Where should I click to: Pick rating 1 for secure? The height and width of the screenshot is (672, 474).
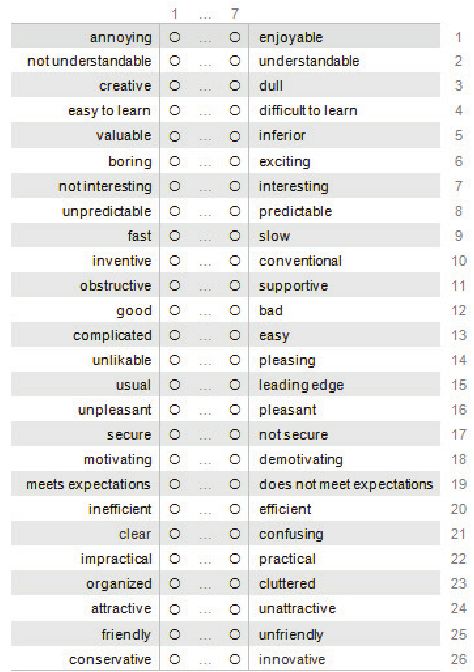pos(174,435)
